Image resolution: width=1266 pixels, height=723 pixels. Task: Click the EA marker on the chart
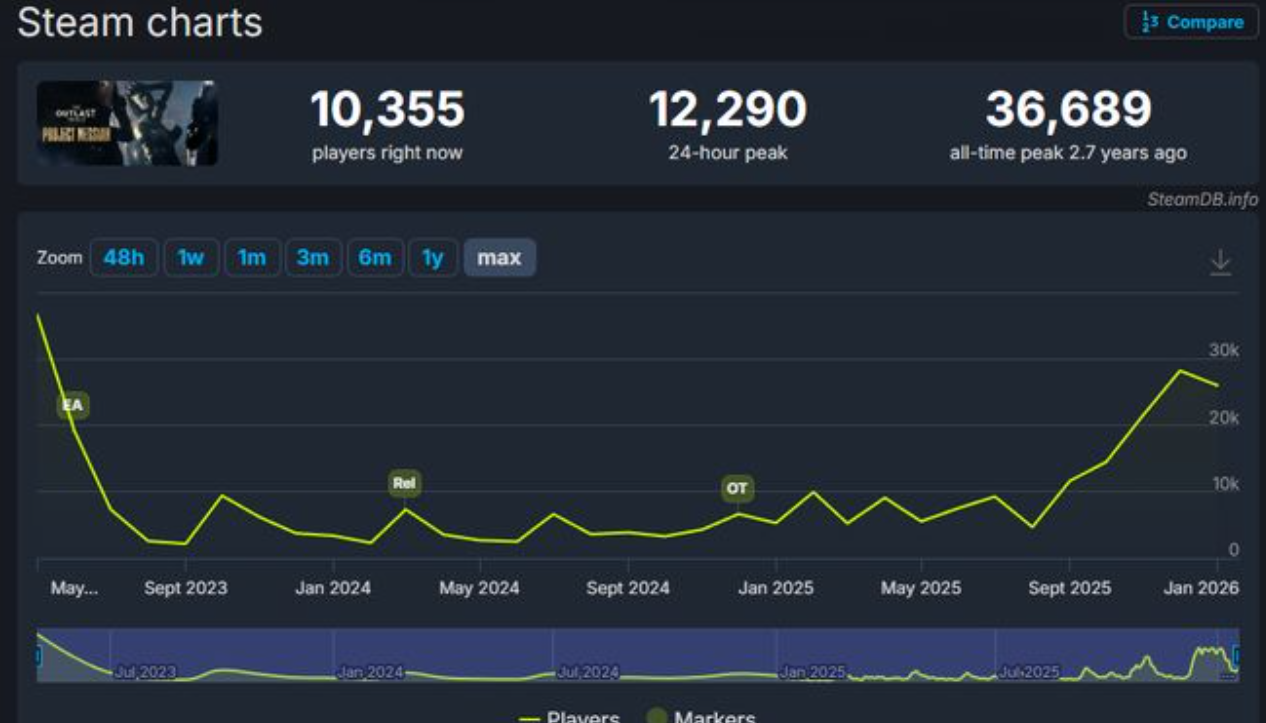click(72, 405)
